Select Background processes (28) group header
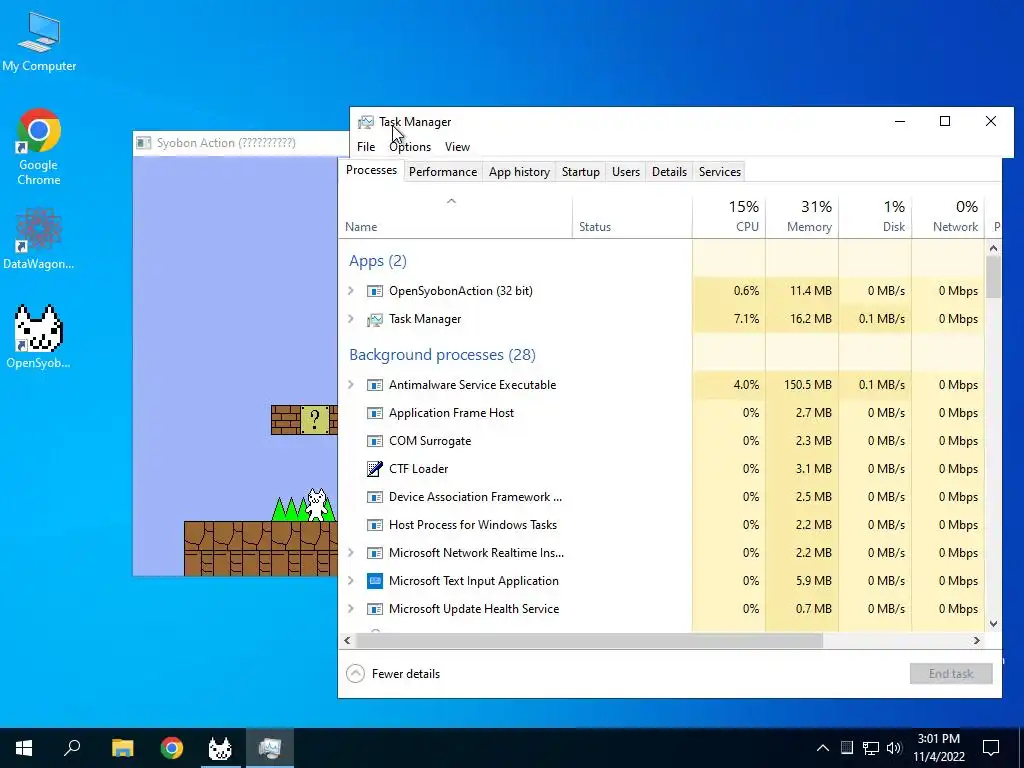This screenshot has height=768, width=1024. coord(442,355)
